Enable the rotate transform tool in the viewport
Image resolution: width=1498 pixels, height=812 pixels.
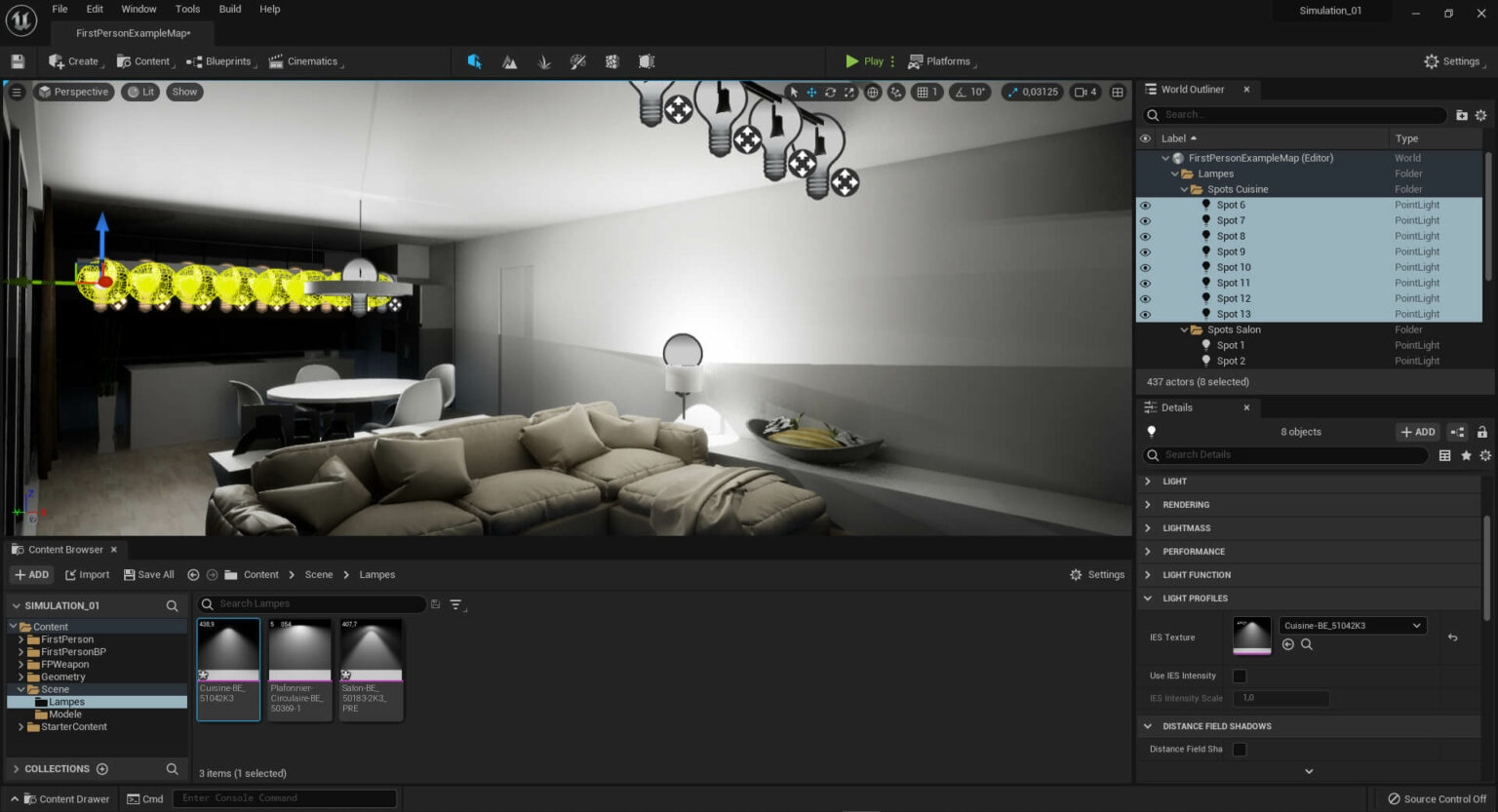pos(830,92)
